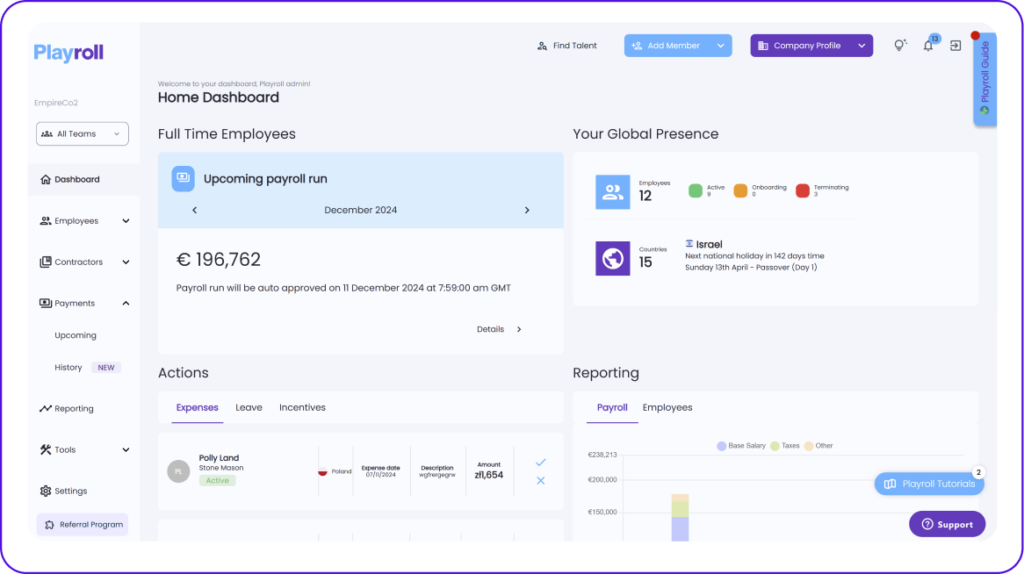Expand the Contractors sidebar menu chevron
Viewport: 1024px width, 574px height.
coord(125,262)
